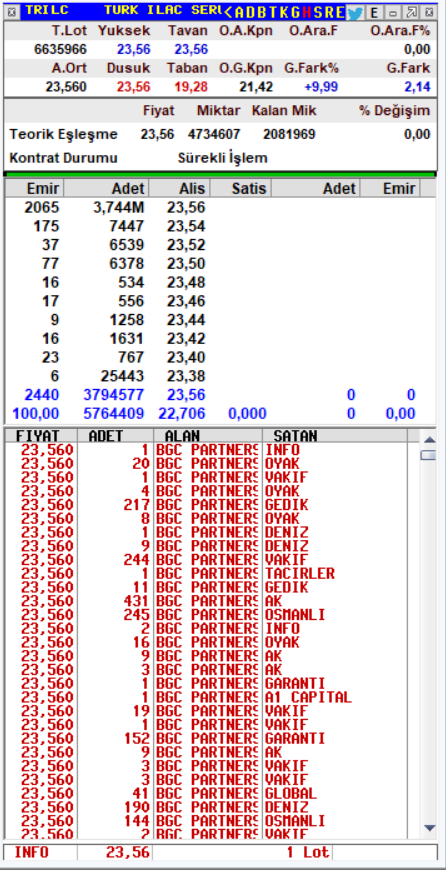Click the 'FIYAT' column header in trades
Screen dimensions: 446x870
pyautogui.click(x=40, y=436)
